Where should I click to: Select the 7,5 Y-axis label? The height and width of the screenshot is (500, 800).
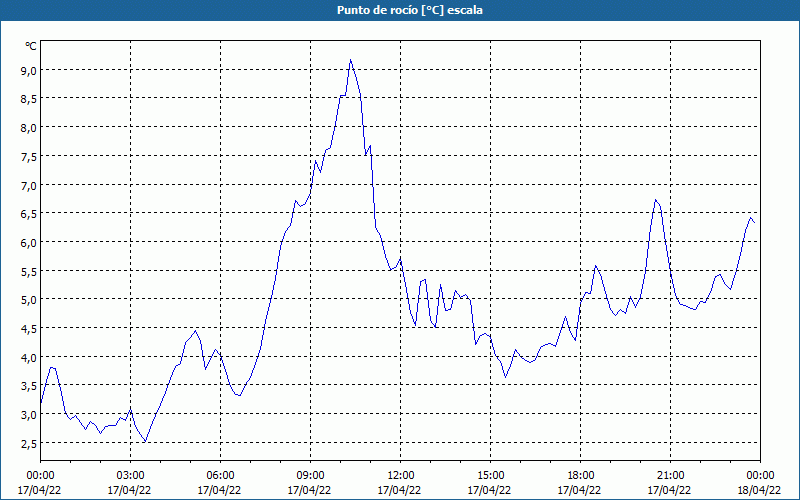click(x=29, y=157)
